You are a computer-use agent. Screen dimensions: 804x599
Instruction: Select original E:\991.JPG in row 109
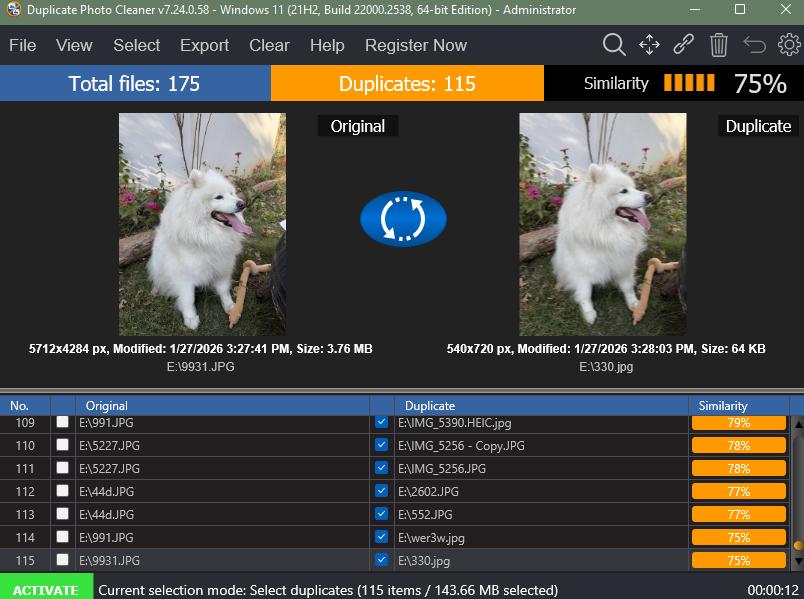tap(106, 423)
